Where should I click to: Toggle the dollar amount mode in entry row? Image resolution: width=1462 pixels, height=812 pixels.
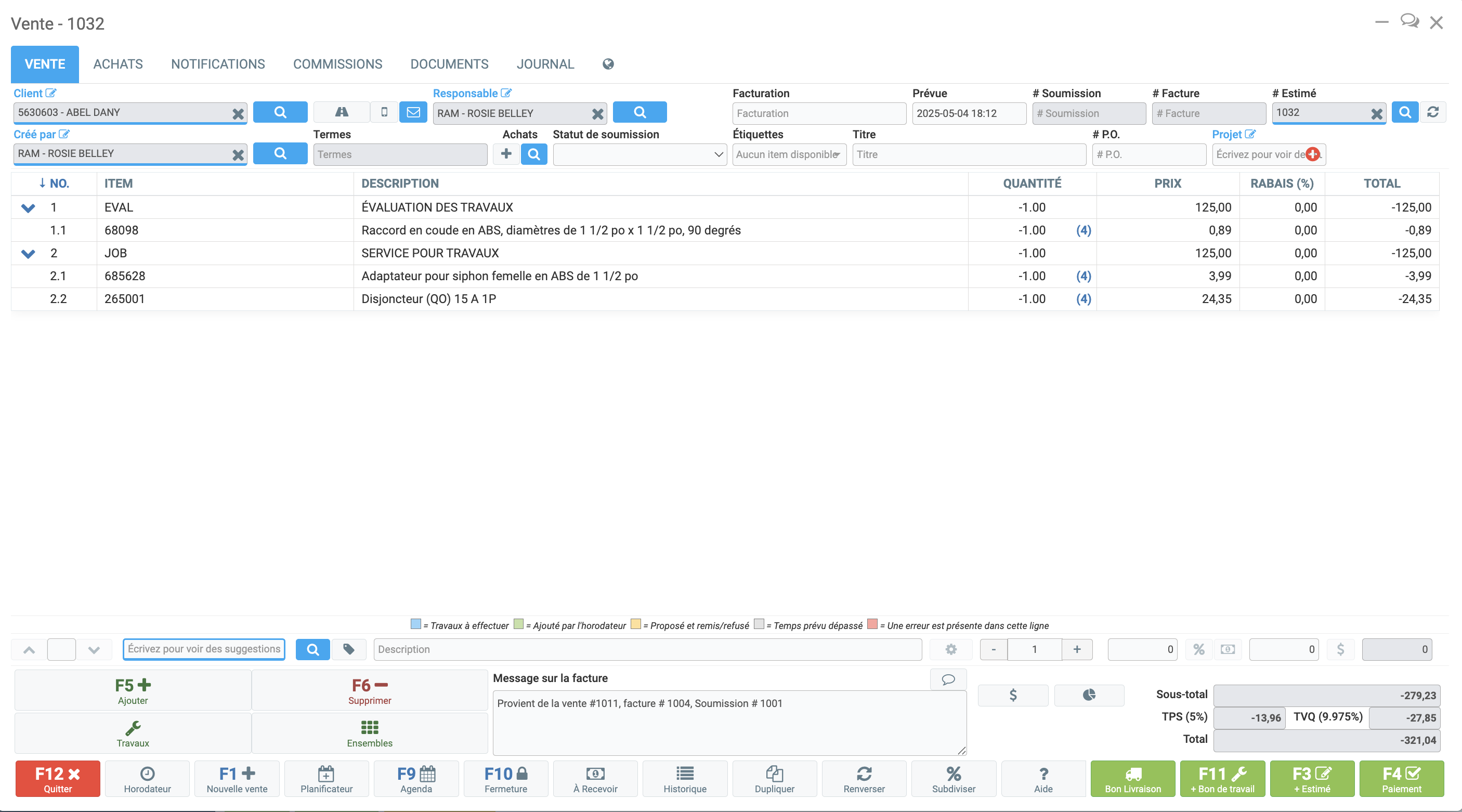point(1340,649)
